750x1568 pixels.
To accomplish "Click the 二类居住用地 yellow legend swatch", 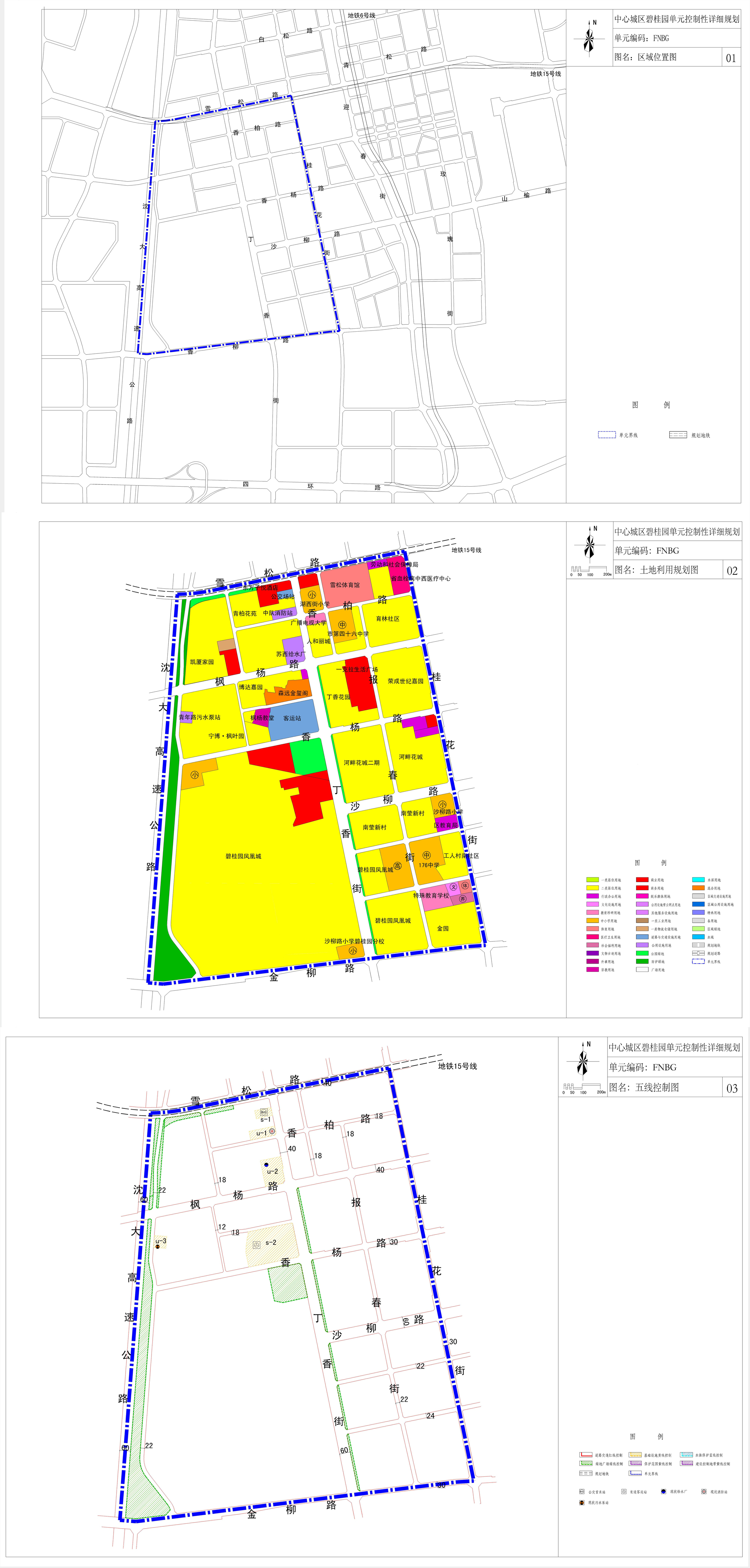I will pos(592,888).
